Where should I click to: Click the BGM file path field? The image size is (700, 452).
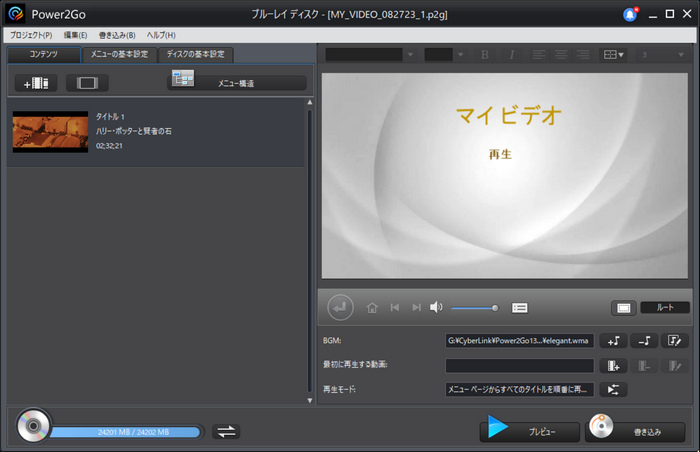[x=520, y=341]
